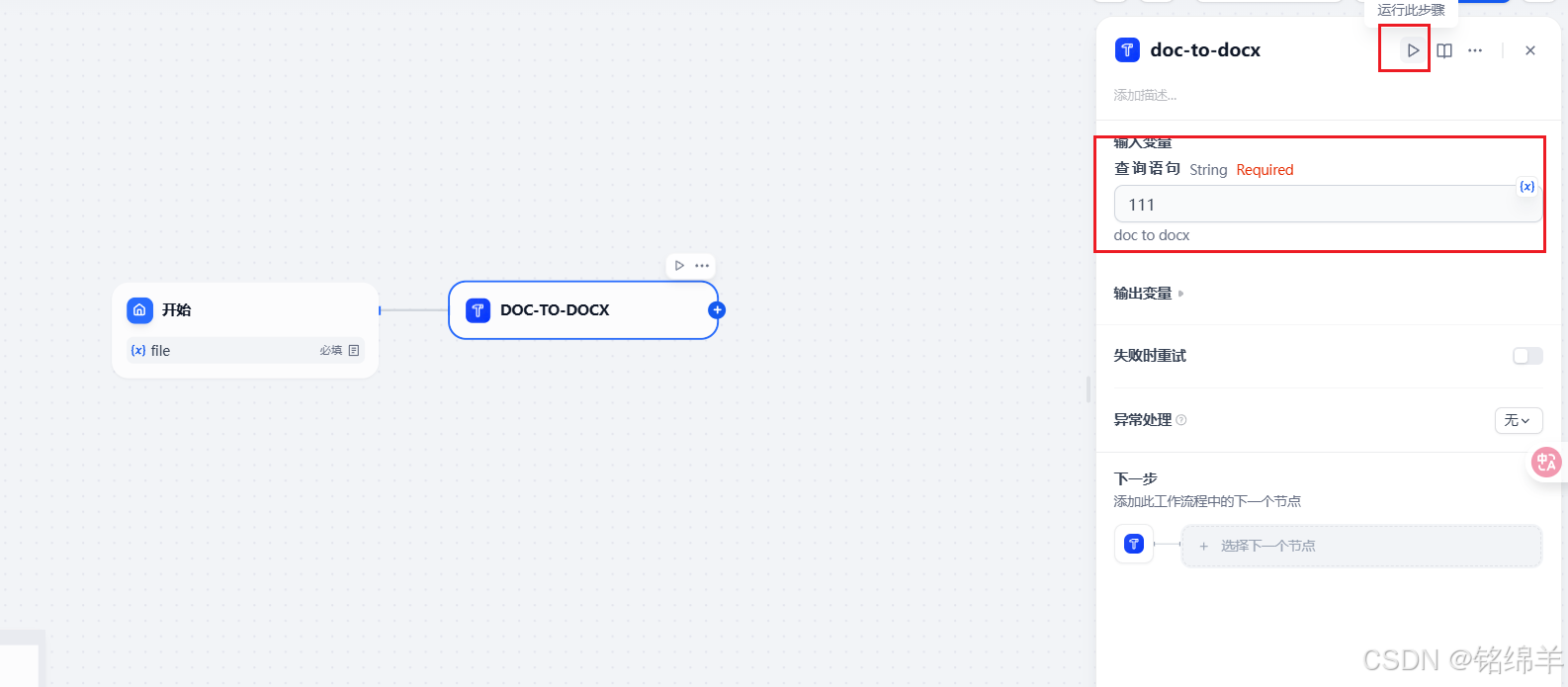Click the help question mark beside 异常处理

coord(1181,420)
